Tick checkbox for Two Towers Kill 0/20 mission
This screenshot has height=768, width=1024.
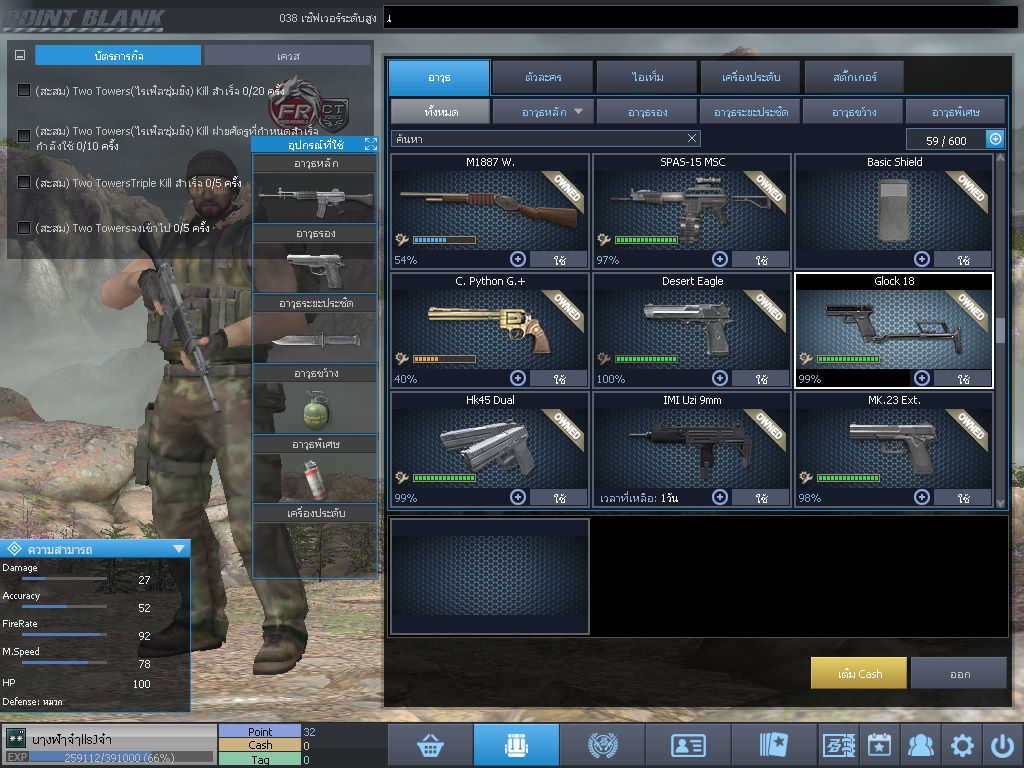coord(24,90)
